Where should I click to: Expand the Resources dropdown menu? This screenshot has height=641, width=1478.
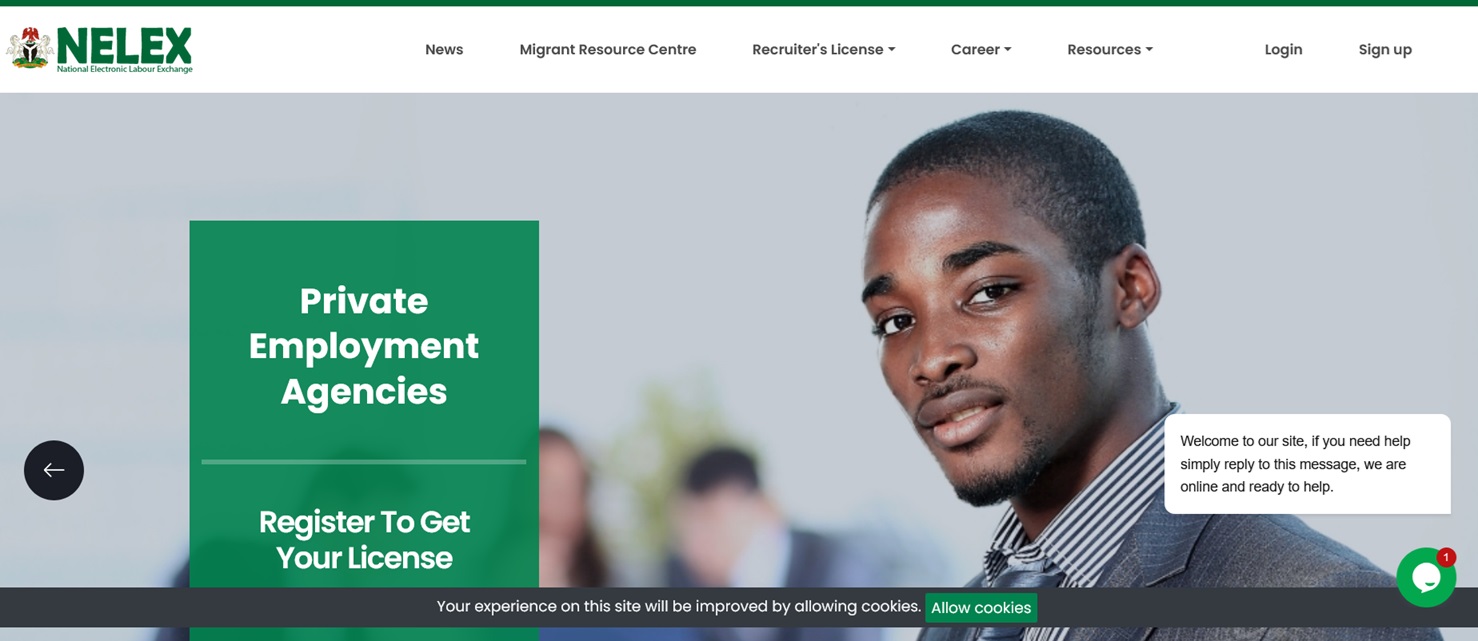(x=1110, y=49)
